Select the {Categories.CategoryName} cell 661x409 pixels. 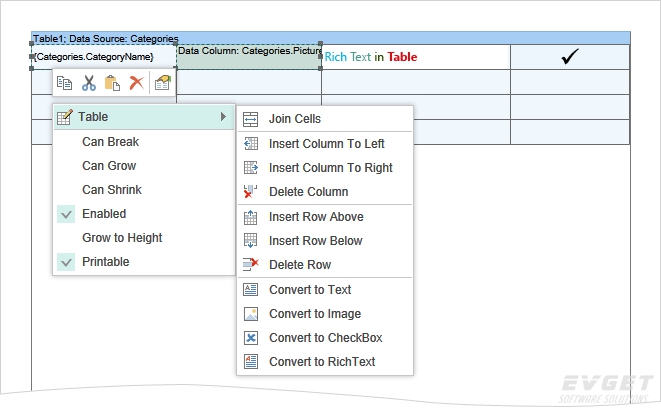tap(104, 56)
